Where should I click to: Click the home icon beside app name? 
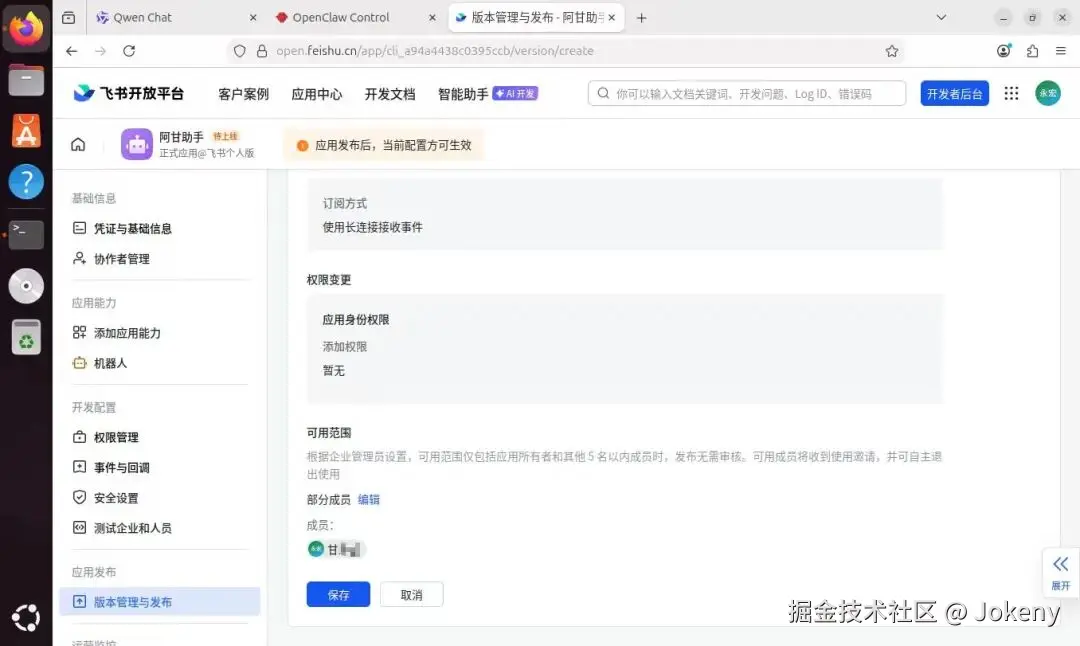[79, 145]
